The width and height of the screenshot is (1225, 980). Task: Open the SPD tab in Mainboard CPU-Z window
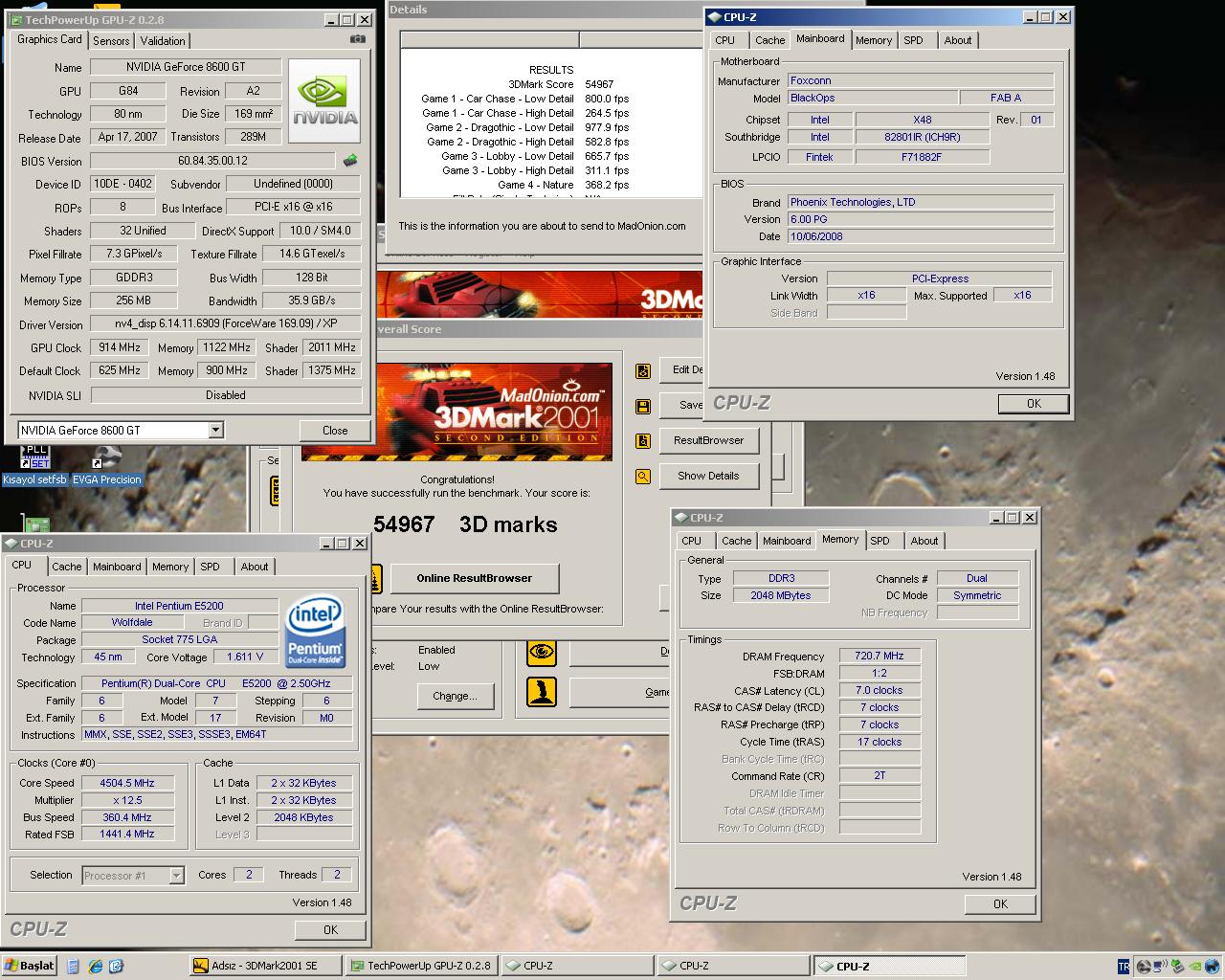click(x=914, y=40)
